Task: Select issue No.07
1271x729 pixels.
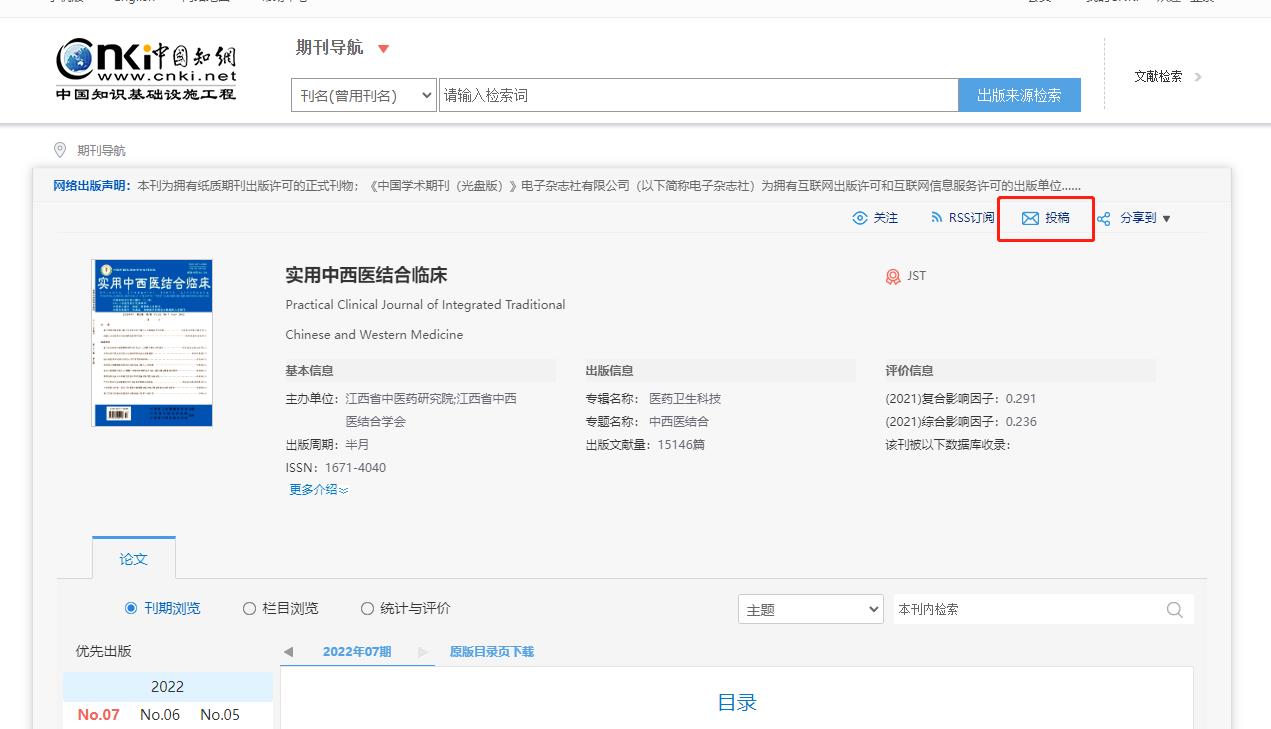Action: [98, 714]
